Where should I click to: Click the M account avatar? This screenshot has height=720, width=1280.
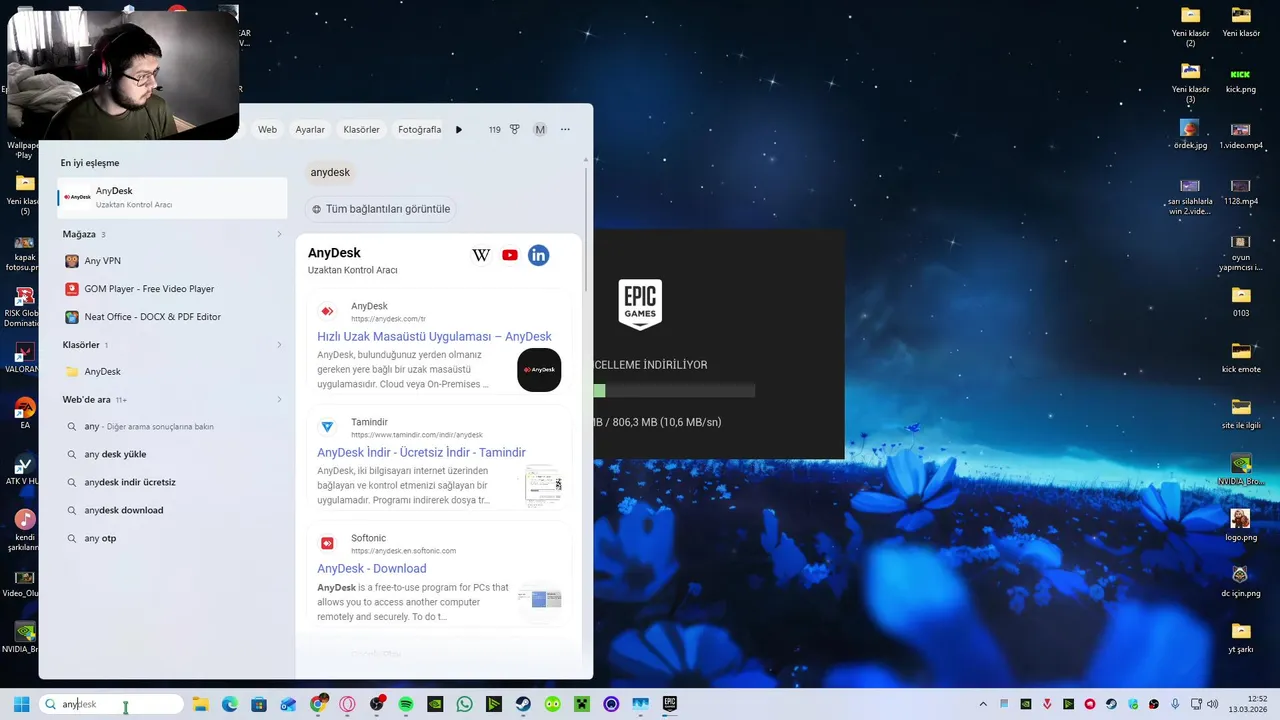pos(540,130)
